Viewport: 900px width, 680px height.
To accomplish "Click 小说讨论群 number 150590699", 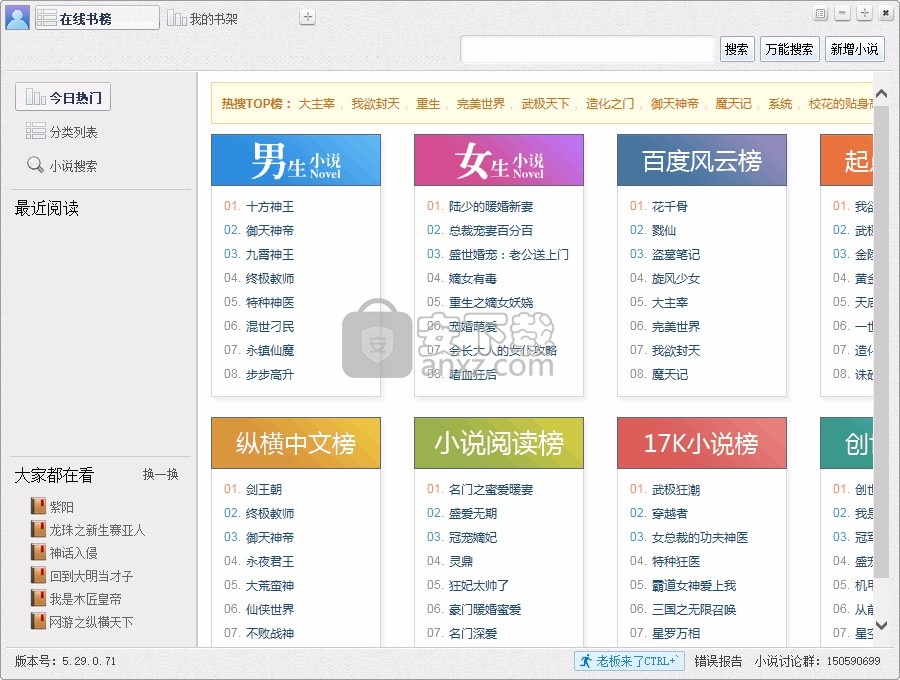I will pyautogui.click(x=854, y=662).
